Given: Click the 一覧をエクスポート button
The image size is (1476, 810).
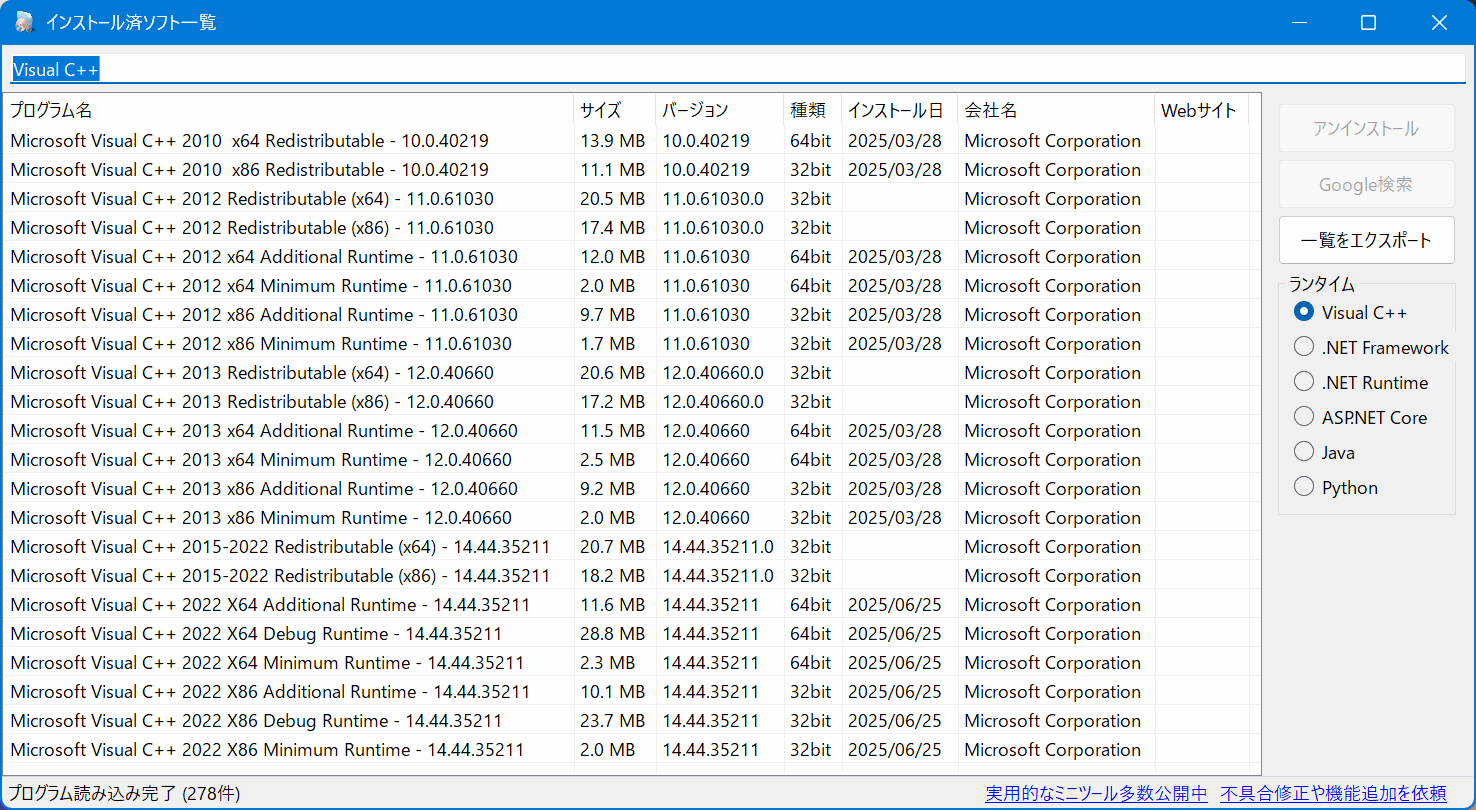Looking at the screenshot, I should coord(1366,240).
